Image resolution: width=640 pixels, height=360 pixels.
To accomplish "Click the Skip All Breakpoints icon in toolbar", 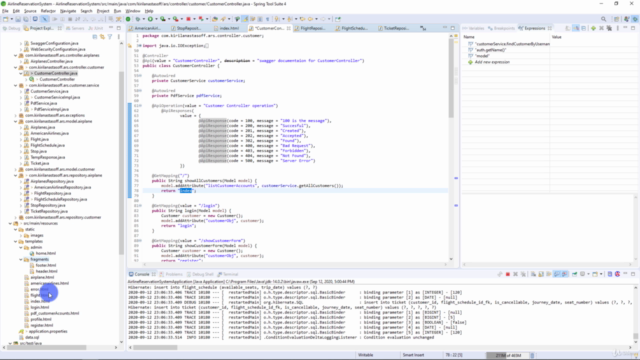I will click(x=44, y=19).
